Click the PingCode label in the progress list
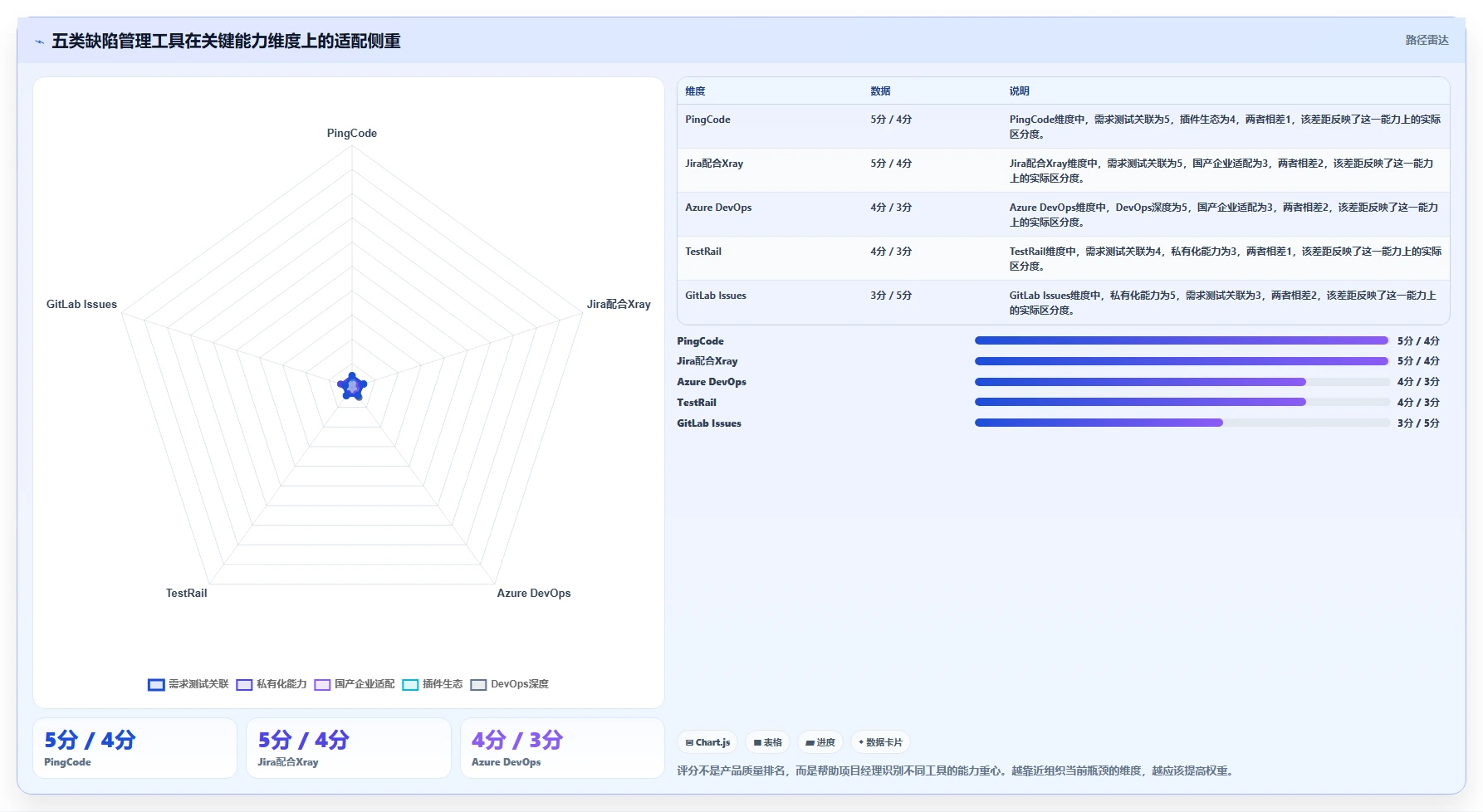The height and width of the screenshot is (812, 1483). 700,341
